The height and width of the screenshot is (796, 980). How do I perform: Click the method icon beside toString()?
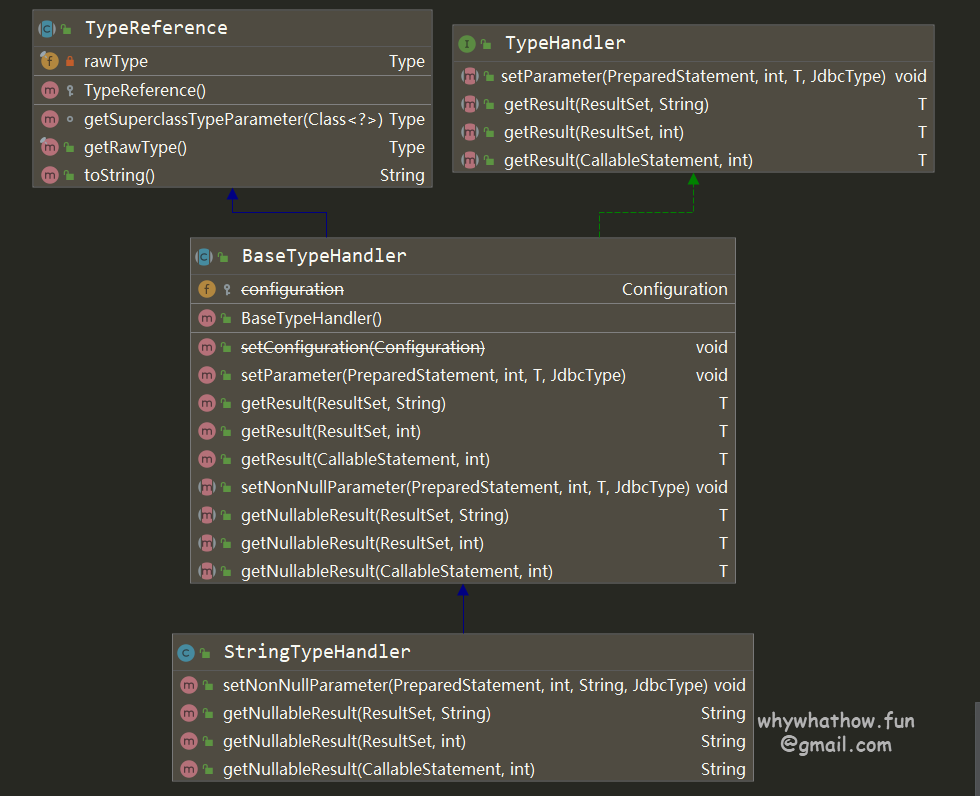49,176
